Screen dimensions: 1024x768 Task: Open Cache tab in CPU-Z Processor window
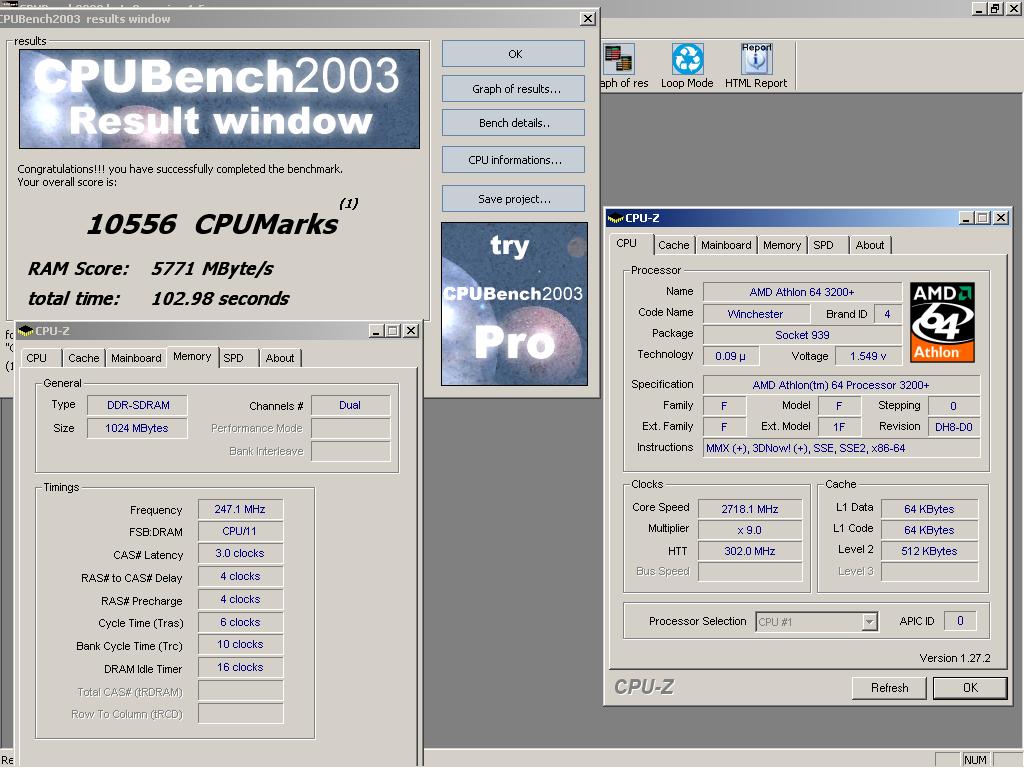pos(673,245)
